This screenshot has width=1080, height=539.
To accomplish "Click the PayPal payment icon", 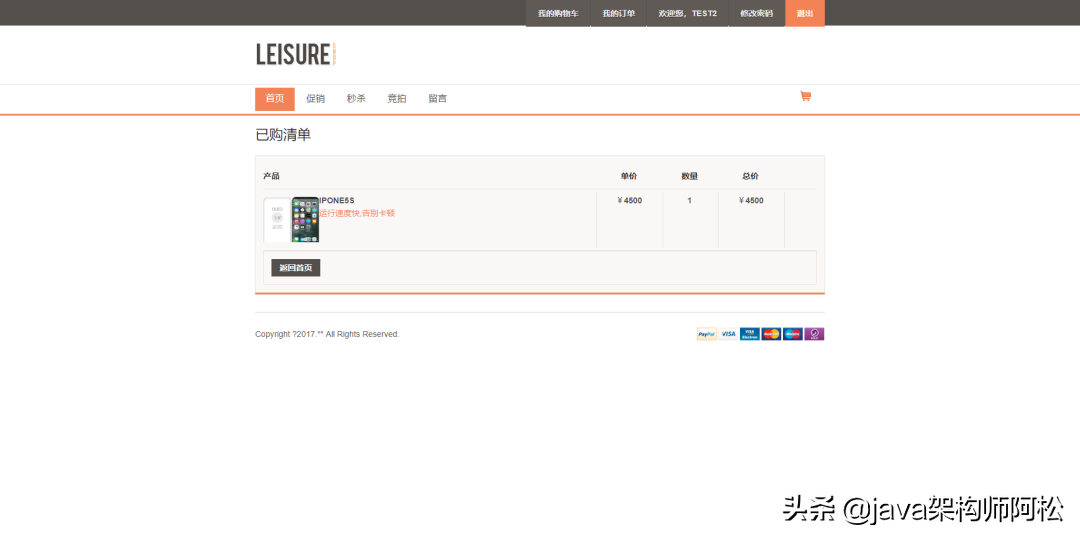I will coord(706,334).
